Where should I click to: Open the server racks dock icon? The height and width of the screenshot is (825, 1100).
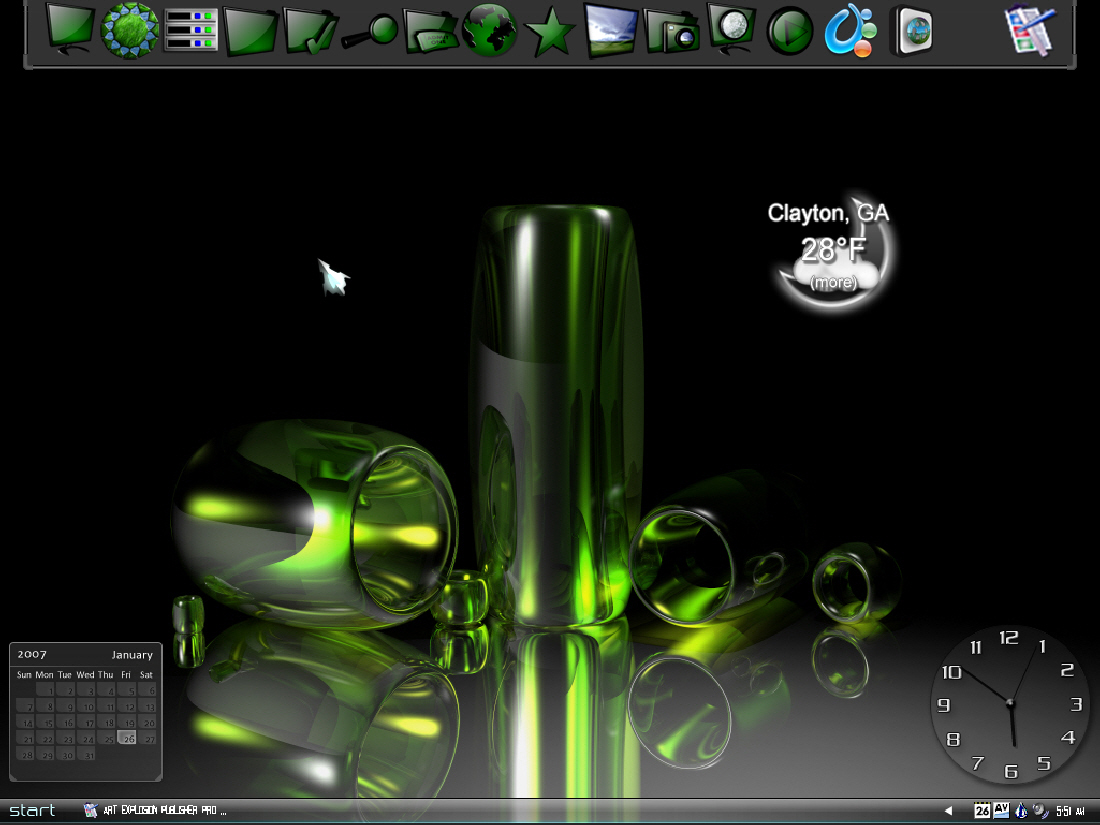(x=191, y=30)
